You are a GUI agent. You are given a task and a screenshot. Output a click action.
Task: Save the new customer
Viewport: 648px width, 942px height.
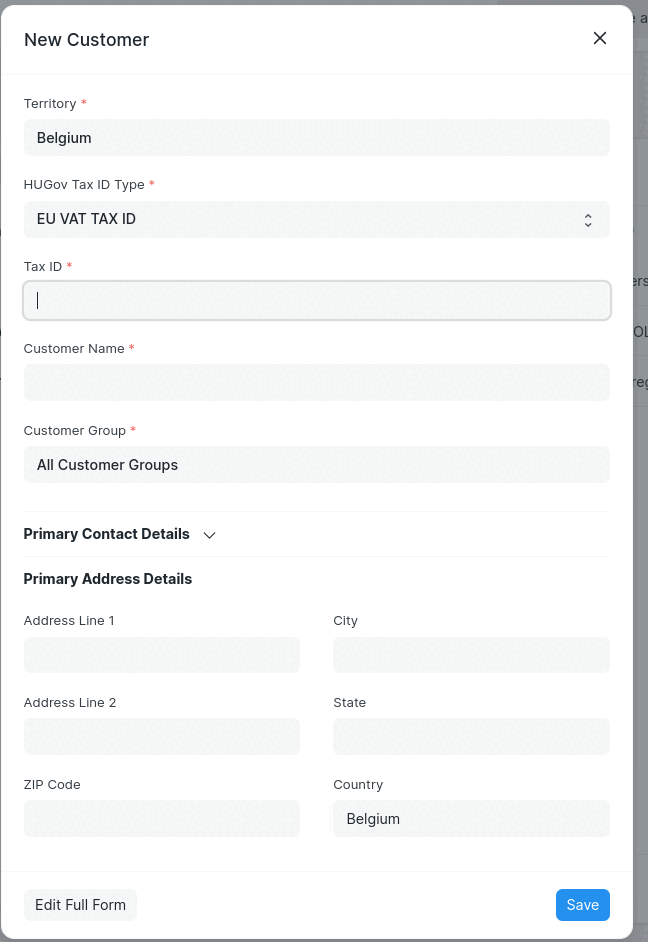(x=582, y=905)
